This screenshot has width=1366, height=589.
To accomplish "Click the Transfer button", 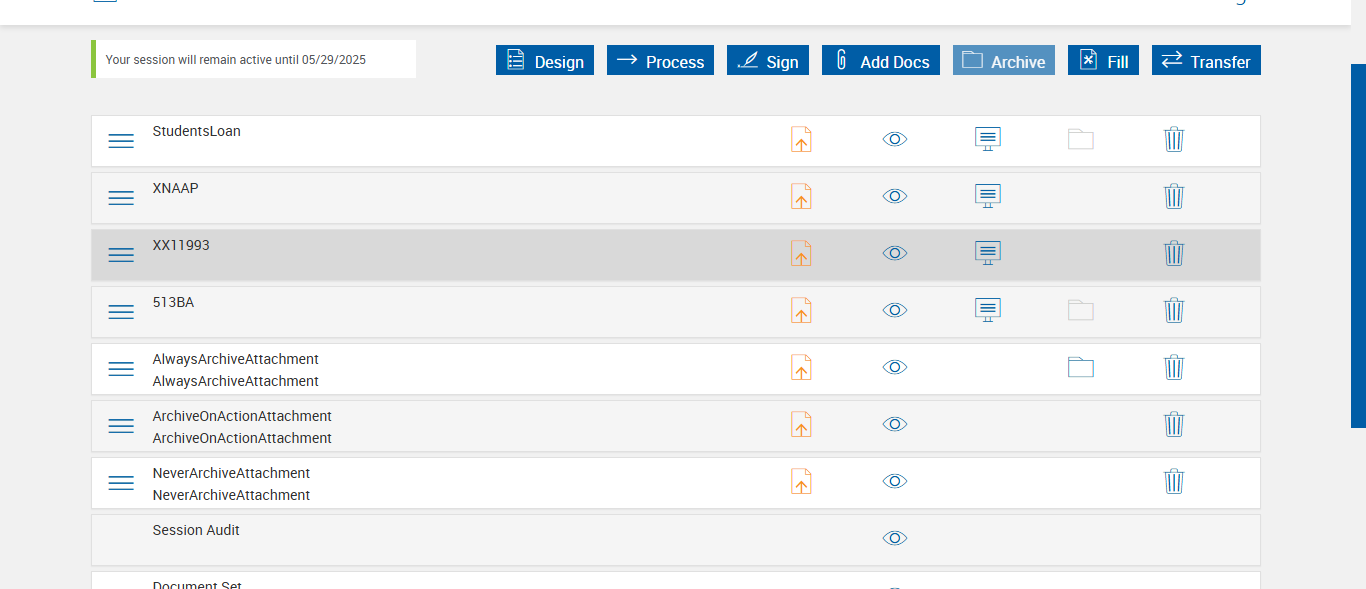I will (1206, 61).
